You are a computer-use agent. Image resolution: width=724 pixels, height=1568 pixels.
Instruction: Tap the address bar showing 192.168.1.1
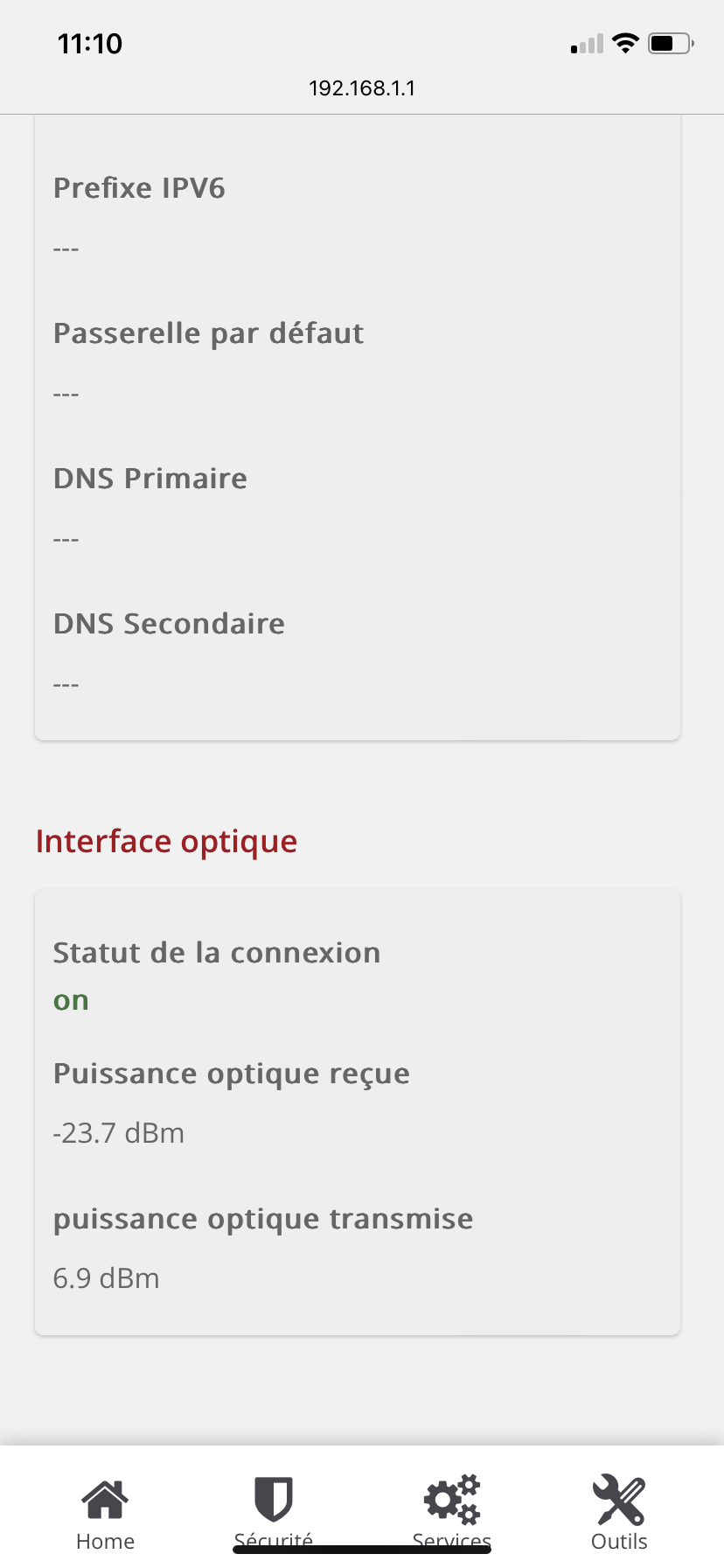[x=362, y=87]
